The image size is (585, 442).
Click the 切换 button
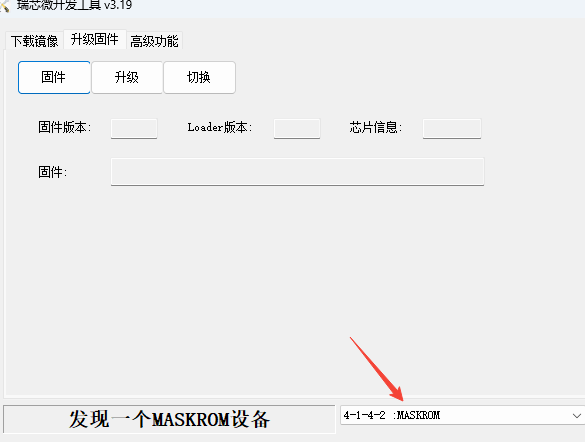(x=199, y=77)
